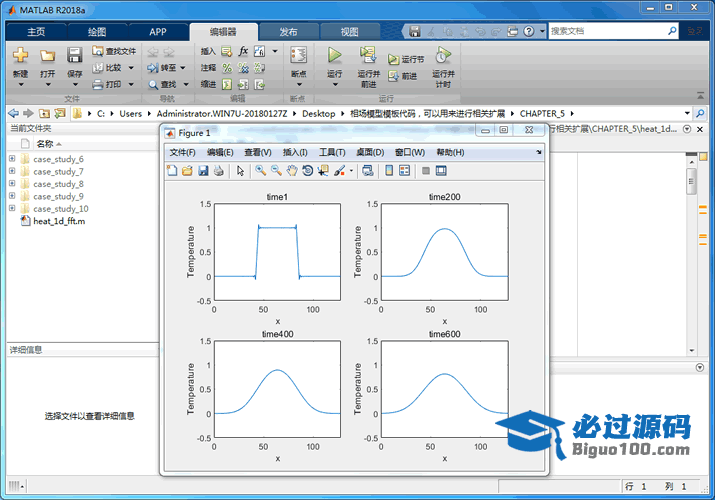Expand the case_study_9 folder
This screenshot has height=500, width=715.
point(12,196)
